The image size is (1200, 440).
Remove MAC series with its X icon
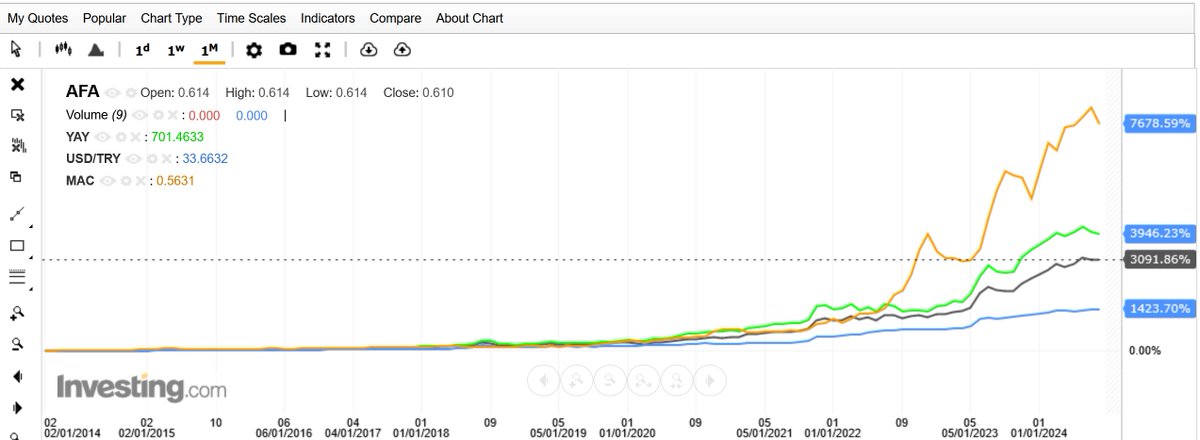[140, 181]
